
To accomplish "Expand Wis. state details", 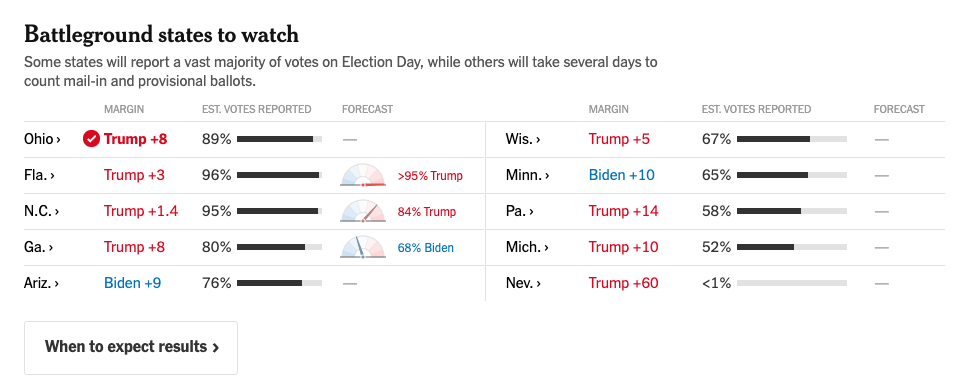I will (523, 139).
